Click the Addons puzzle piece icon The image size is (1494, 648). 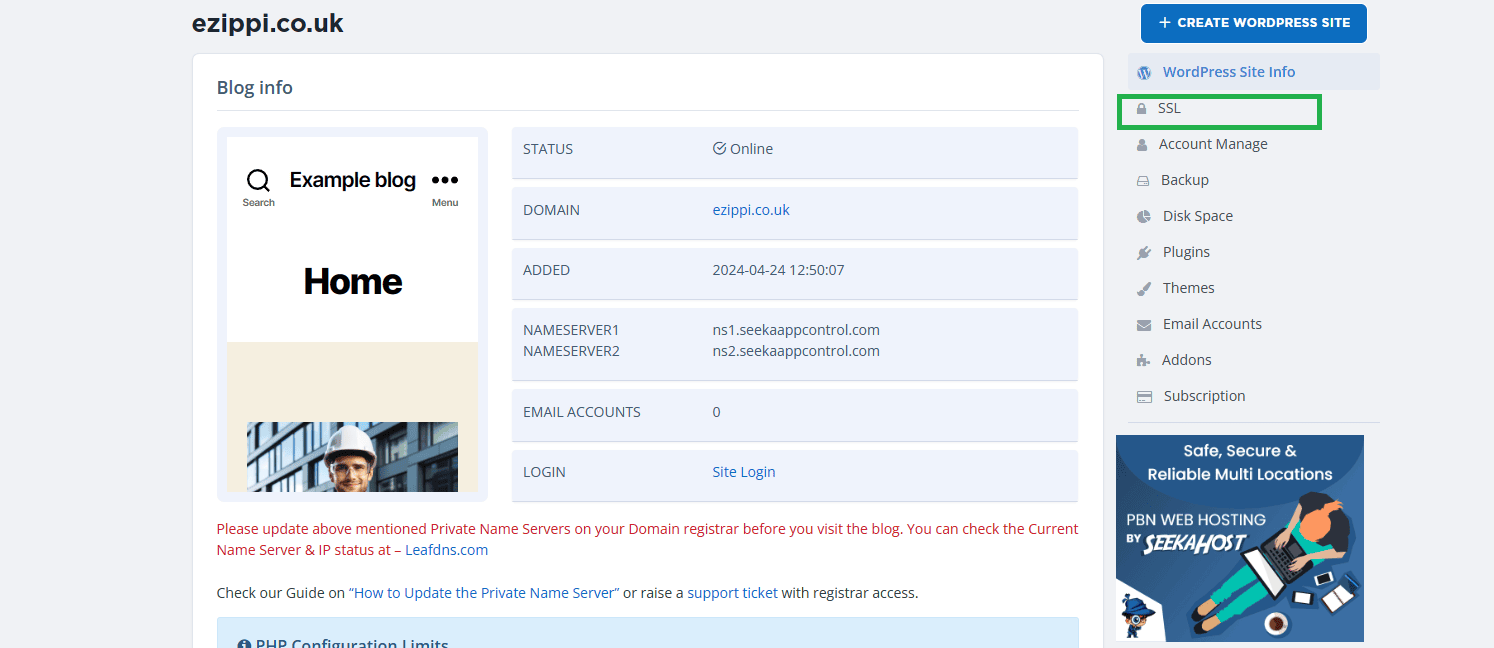tap(1143, 361)
